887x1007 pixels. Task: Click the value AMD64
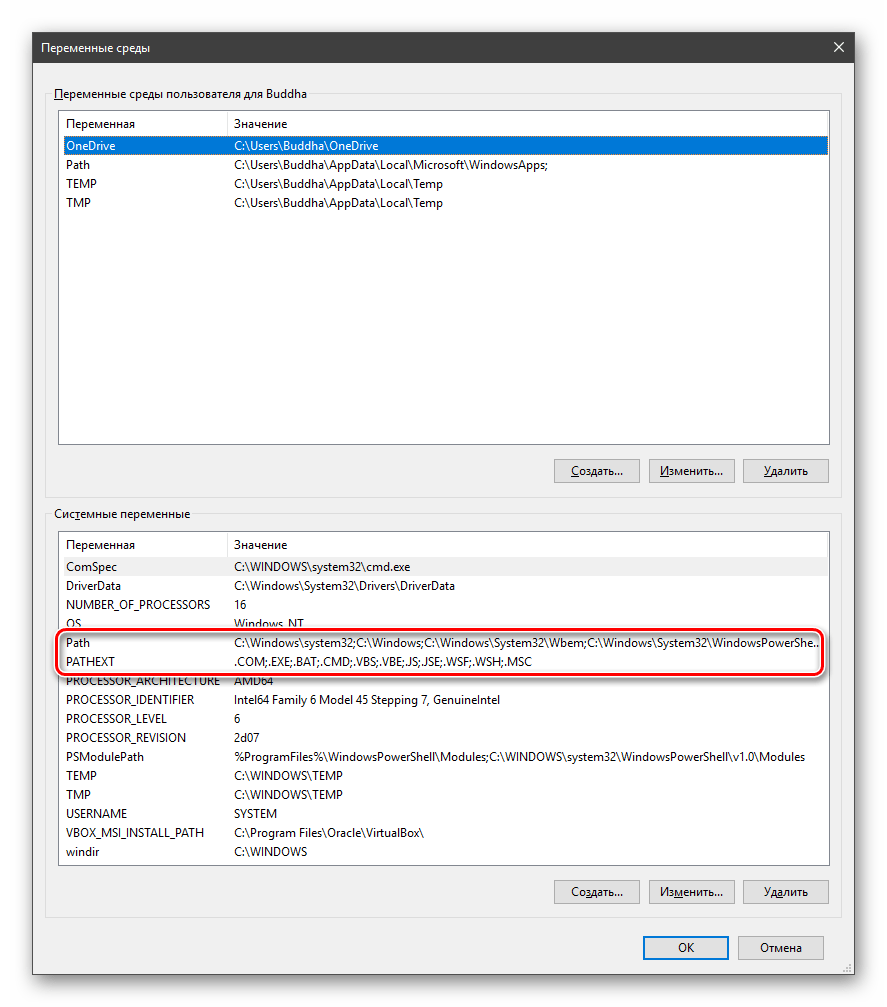click(x=253, y=681)
